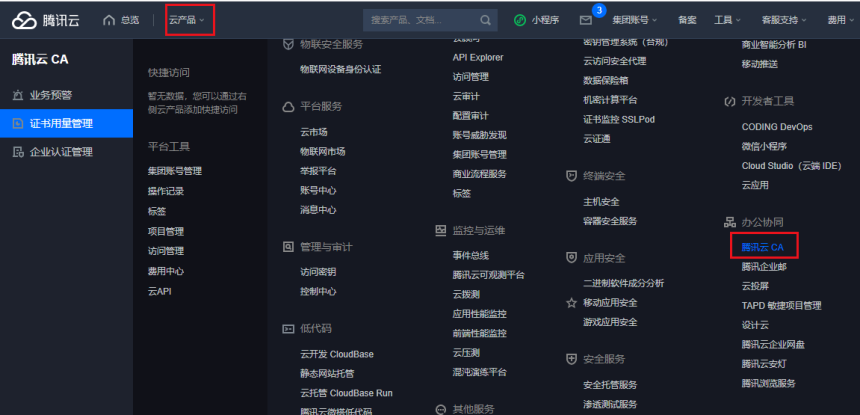The height and width of the screenshot is (415, 860).
Task: Open 容器安全服务 link
Action: (x=610, y=221)
